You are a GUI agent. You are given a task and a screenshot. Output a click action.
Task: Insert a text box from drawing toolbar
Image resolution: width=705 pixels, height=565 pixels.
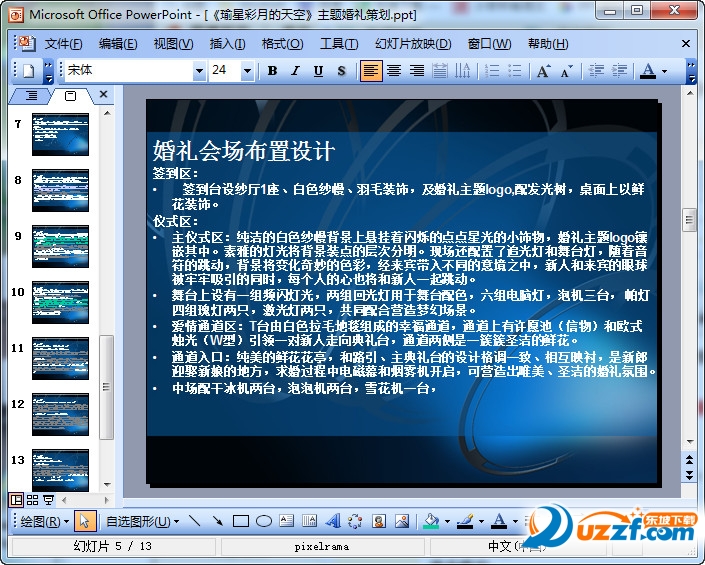coord(286,521)
